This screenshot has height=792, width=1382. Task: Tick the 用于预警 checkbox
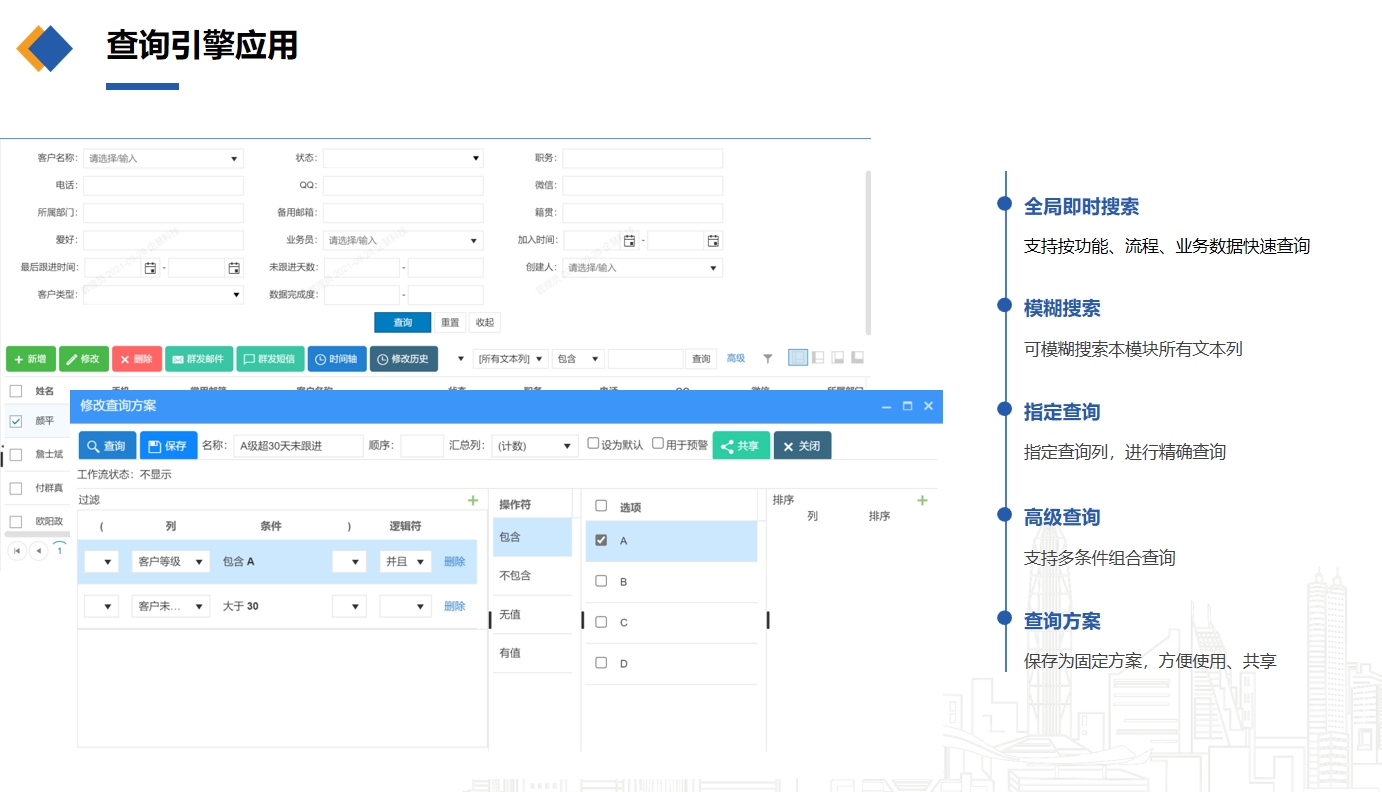[658, 444]
